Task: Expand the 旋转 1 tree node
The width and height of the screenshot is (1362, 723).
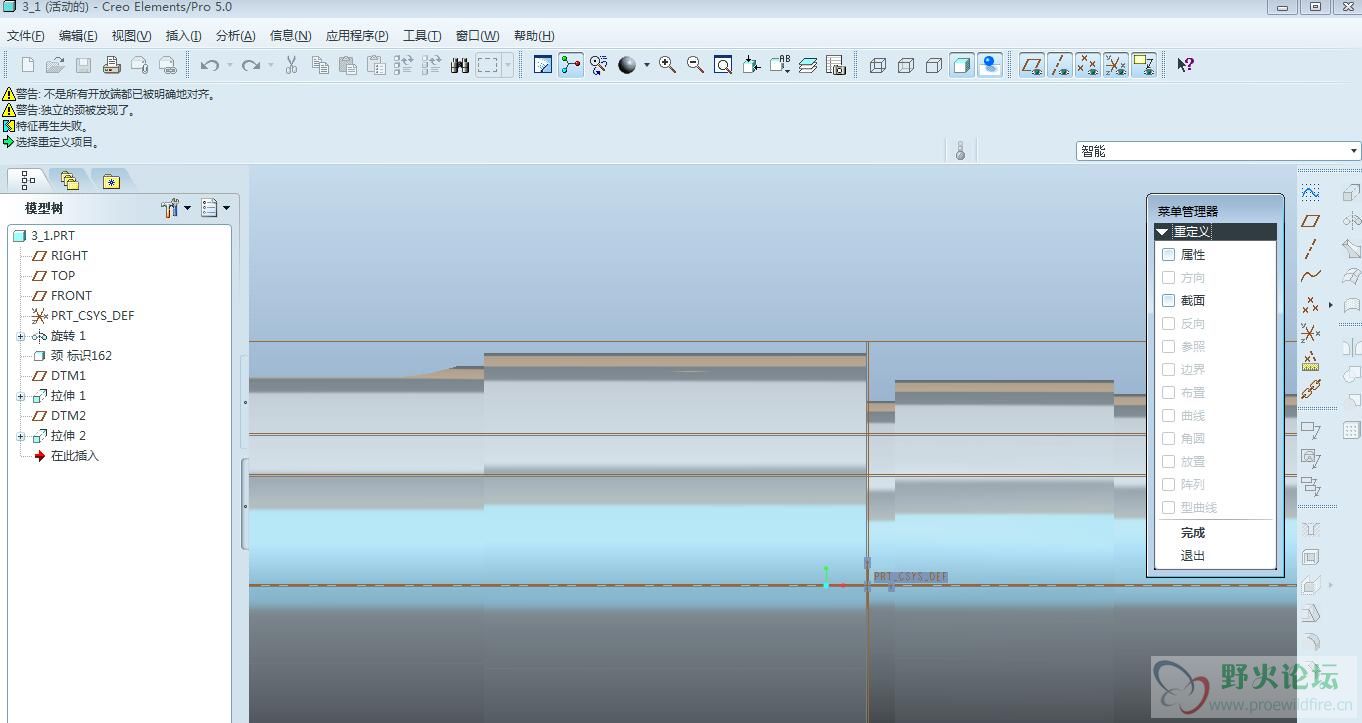Action: [x=21, y=336]
